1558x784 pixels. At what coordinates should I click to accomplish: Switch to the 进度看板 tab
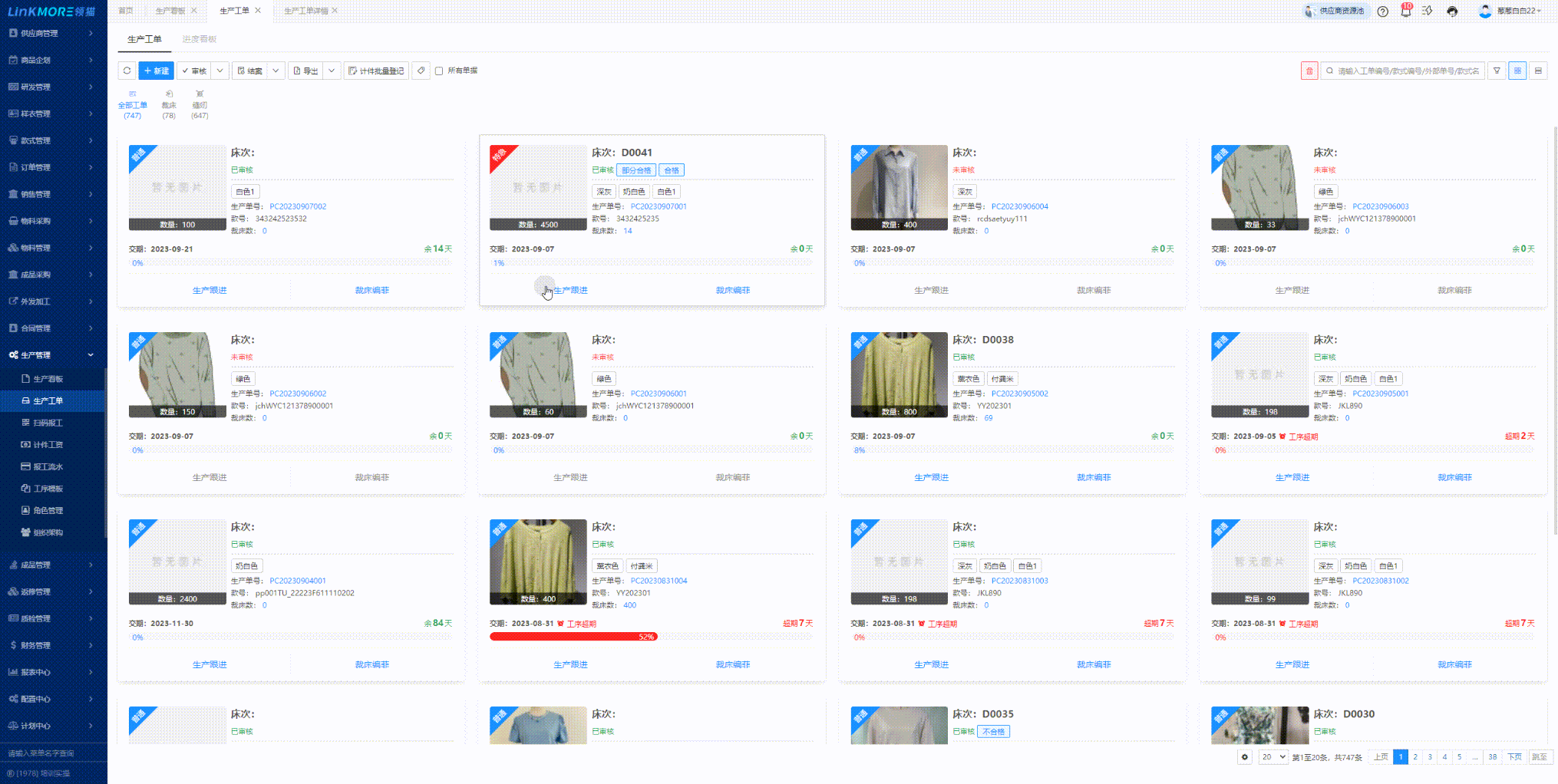click(x=199, y=39)
